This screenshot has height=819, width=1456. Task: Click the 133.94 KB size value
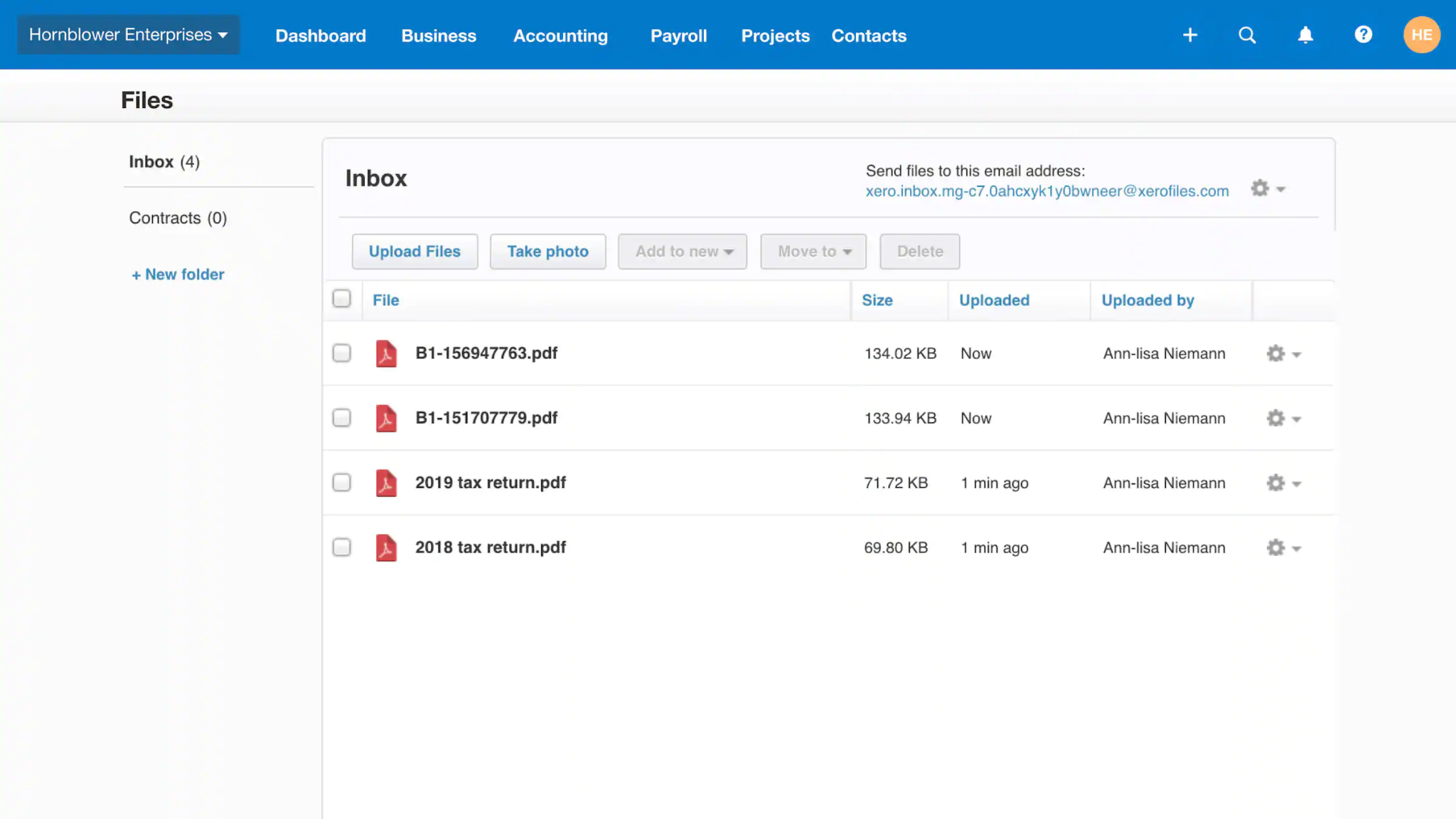click(900, 418)
